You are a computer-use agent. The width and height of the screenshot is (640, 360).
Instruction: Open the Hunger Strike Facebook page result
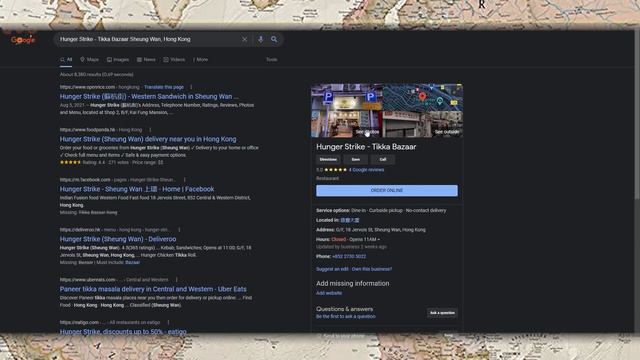(137, 189)
